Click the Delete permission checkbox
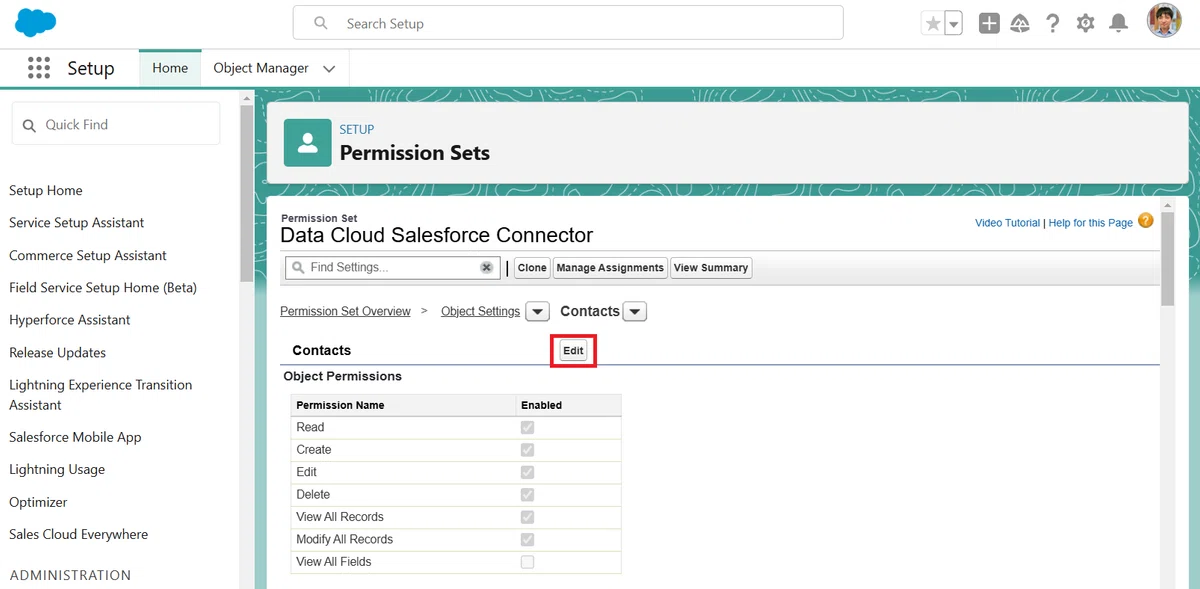Image resolution: width=1200 pixels, height=589 pixels. coord(527,495)
